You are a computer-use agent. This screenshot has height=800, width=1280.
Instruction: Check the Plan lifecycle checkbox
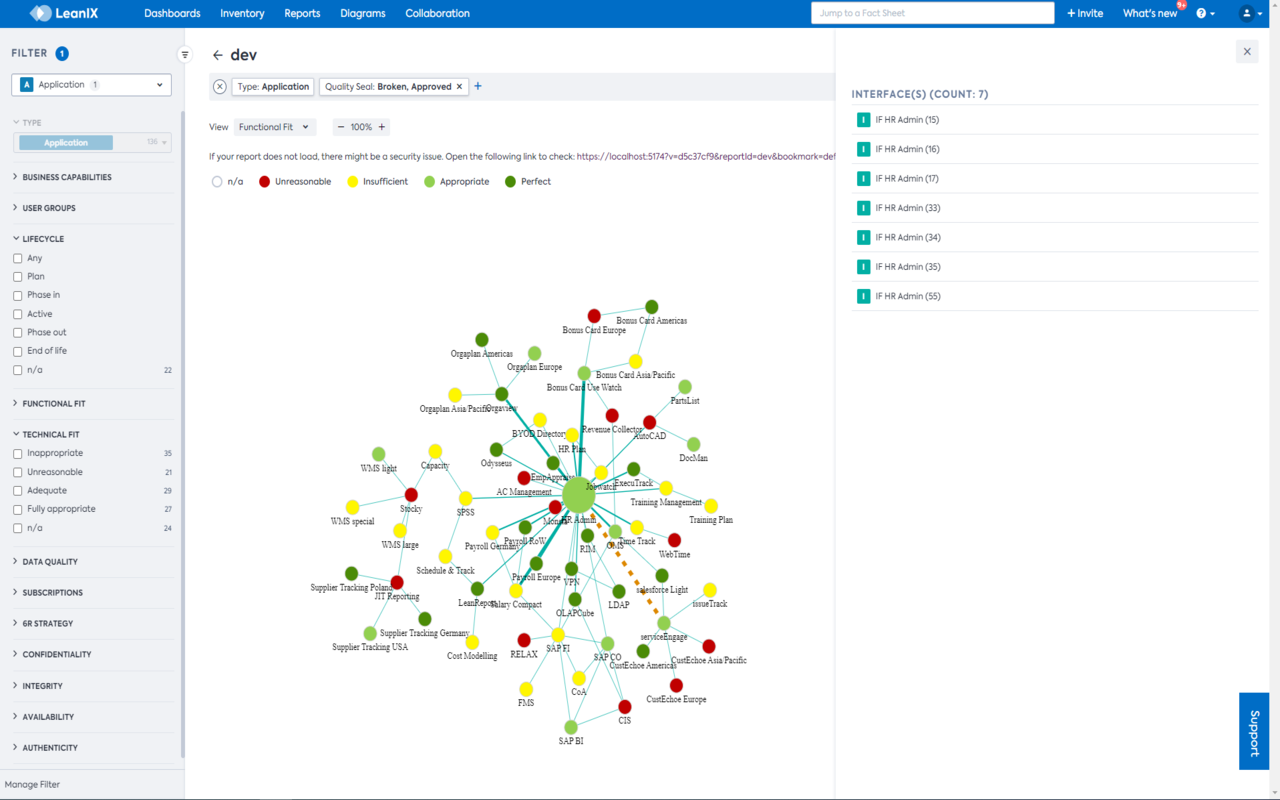(x=17, y=277)
